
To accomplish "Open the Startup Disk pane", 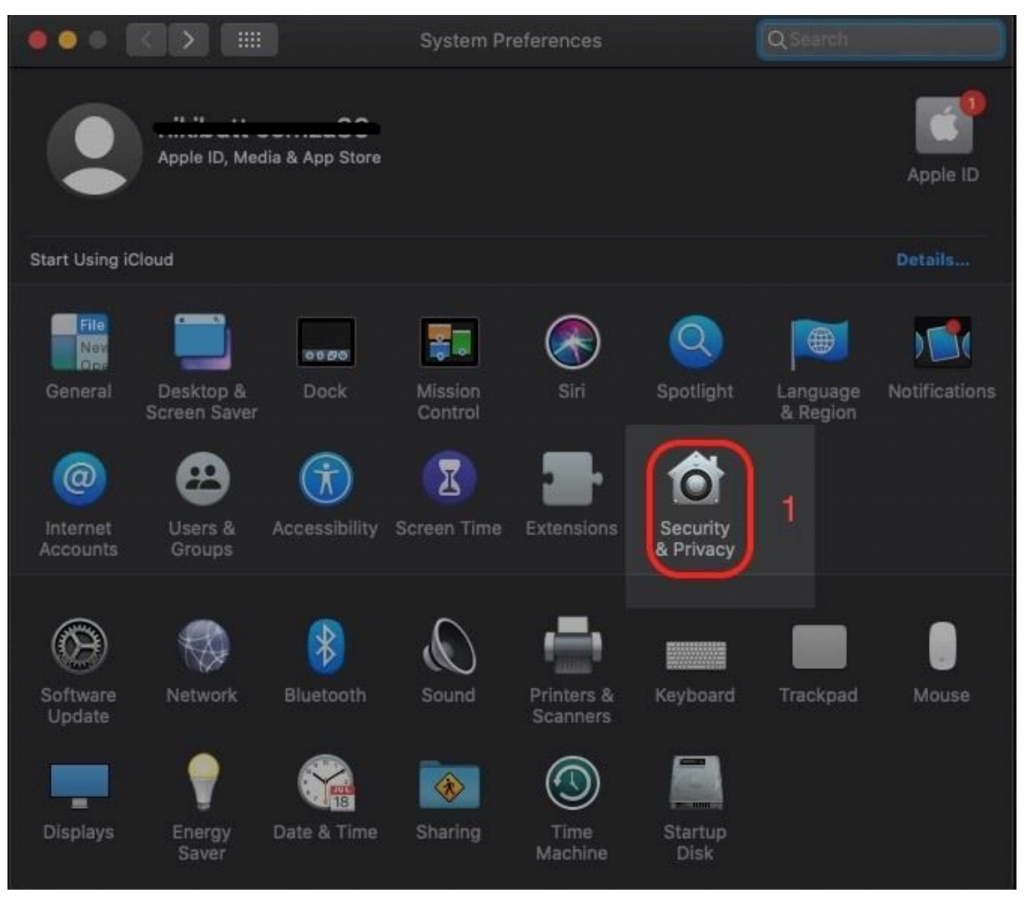I will 695,783.
